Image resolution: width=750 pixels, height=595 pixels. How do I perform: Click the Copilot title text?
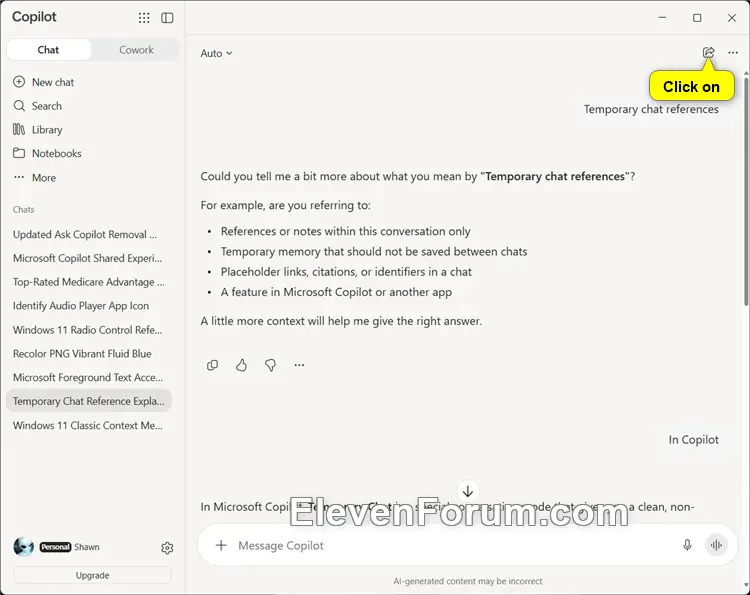click(34, 17)
